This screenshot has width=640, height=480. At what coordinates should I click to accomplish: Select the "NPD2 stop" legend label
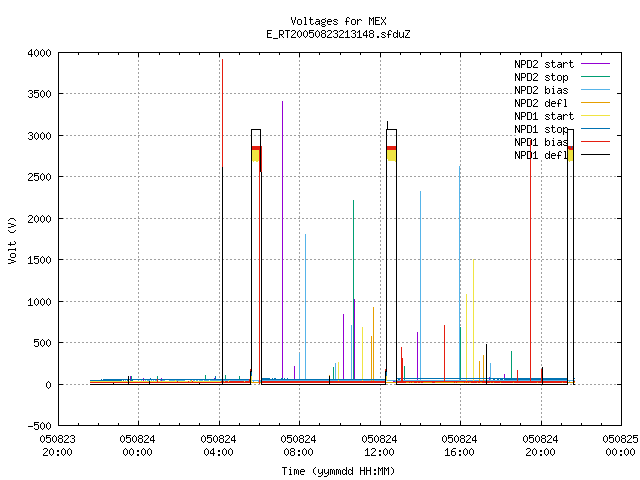tap(541, 77)
